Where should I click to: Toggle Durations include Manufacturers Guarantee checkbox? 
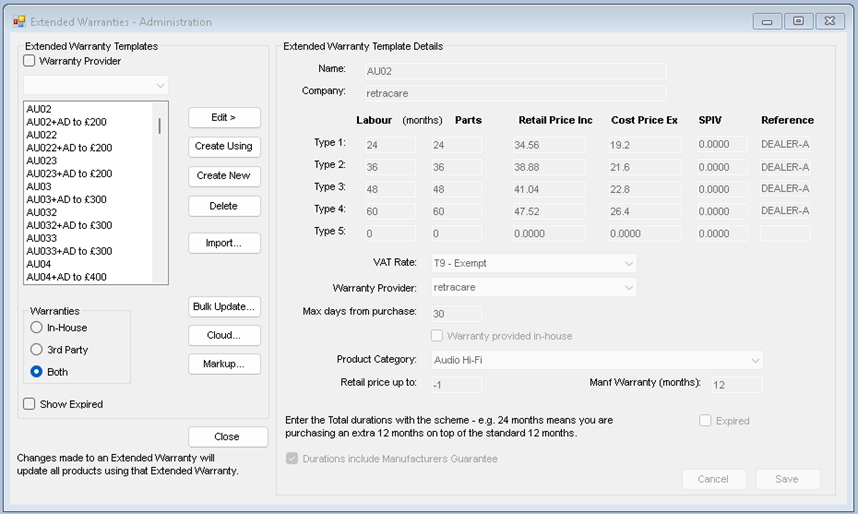292,459
